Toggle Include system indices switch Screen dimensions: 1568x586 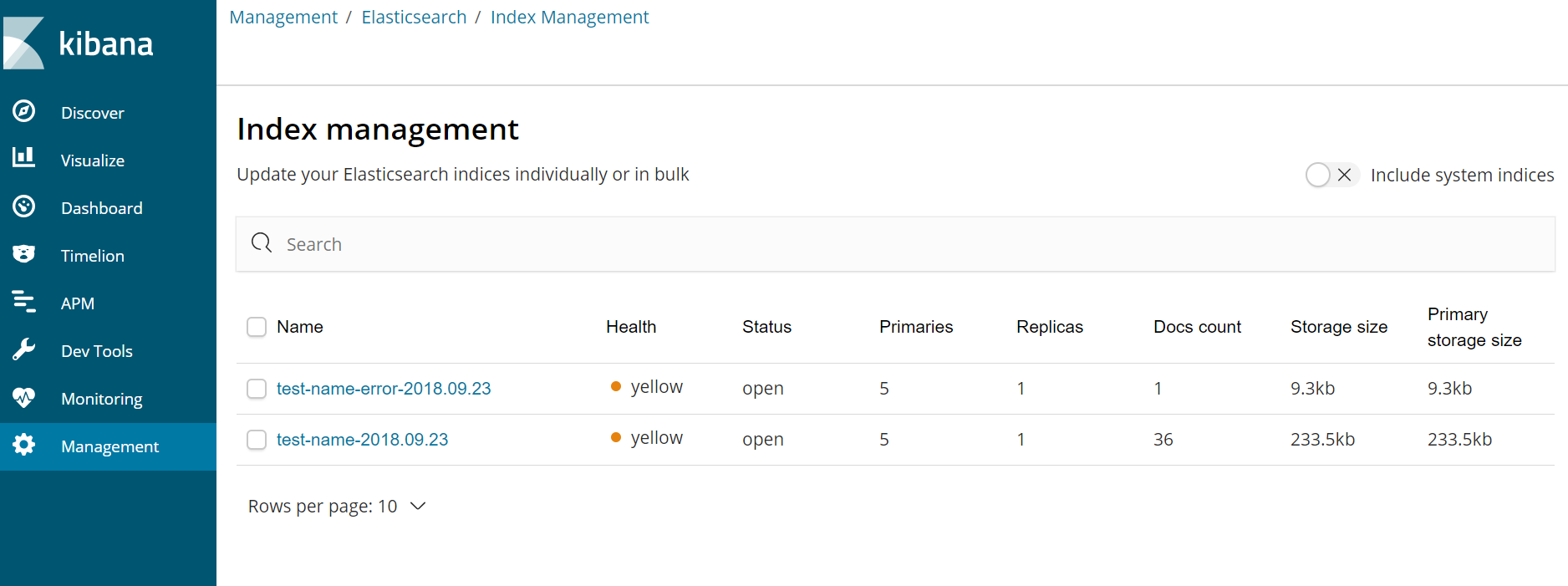click(x=1332, y=175)
